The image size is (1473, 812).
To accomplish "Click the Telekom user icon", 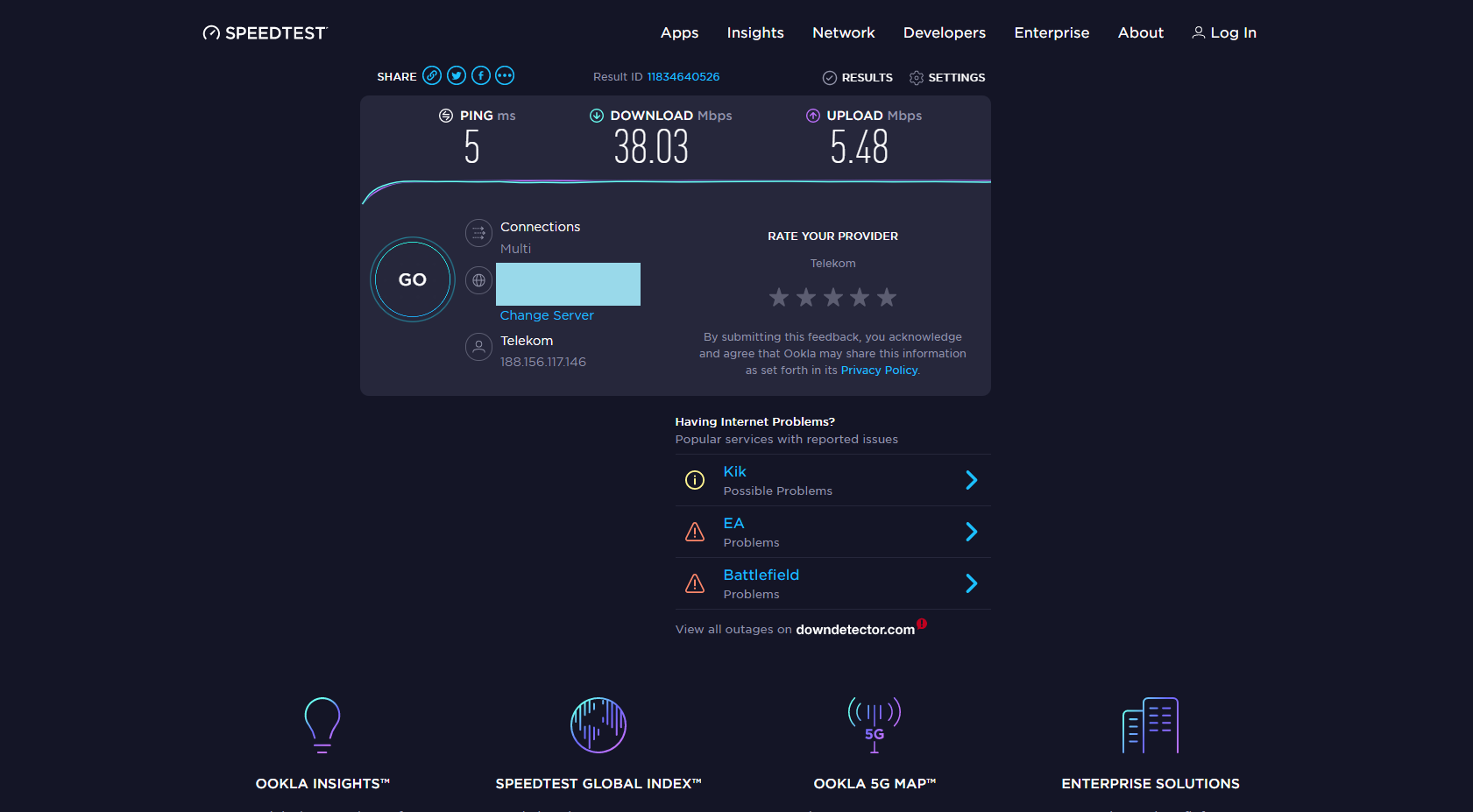I will [x=478, y=347].
